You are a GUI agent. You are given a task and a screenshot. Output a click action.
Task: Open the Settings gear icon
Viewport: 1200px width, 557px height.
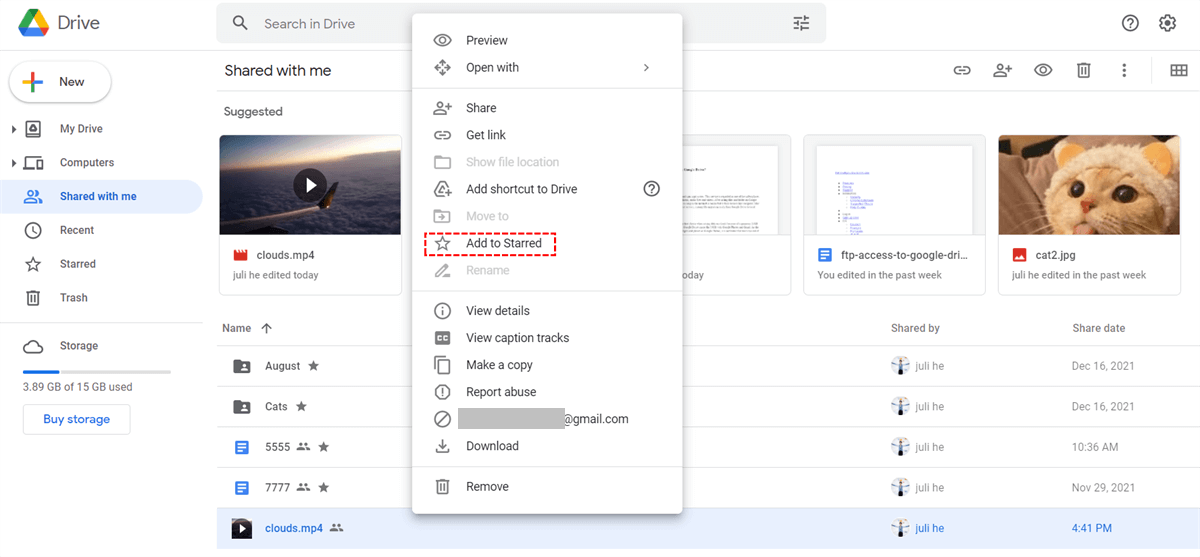click(x=1167, y=23)
